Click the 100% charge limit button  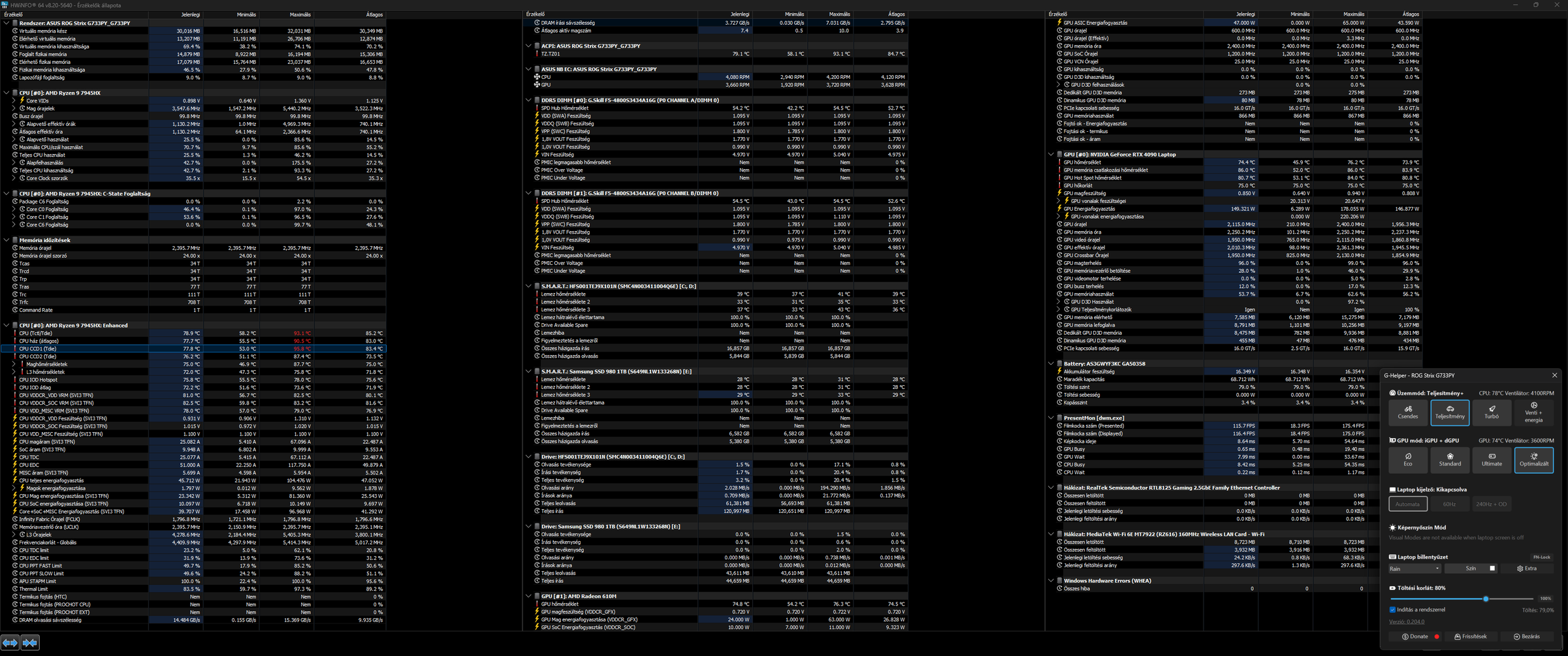click(x=1545, y=599)
